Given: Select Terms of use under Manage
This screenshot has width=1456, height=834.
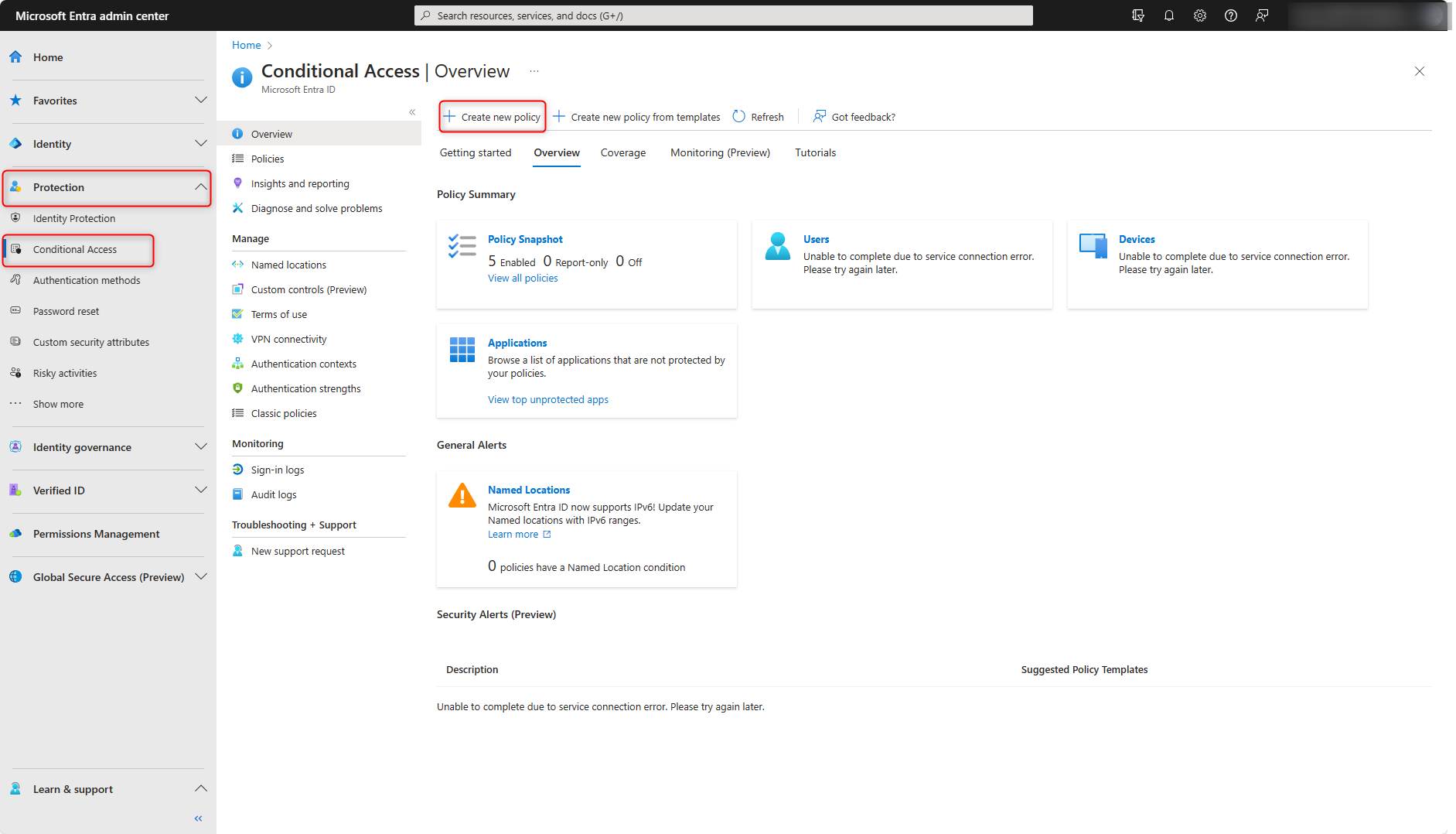Looking at the screenshot, I should click(x=278, y=313).
